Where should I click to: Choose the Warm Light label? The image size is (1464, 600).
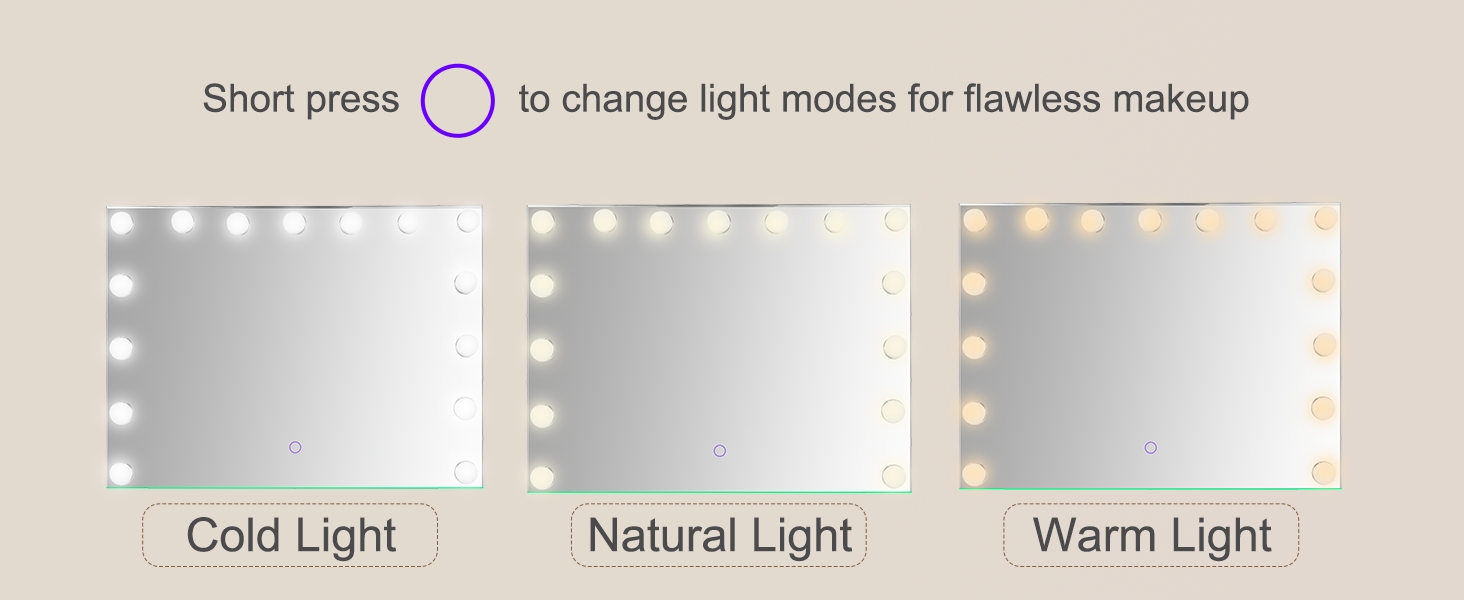1151,535
